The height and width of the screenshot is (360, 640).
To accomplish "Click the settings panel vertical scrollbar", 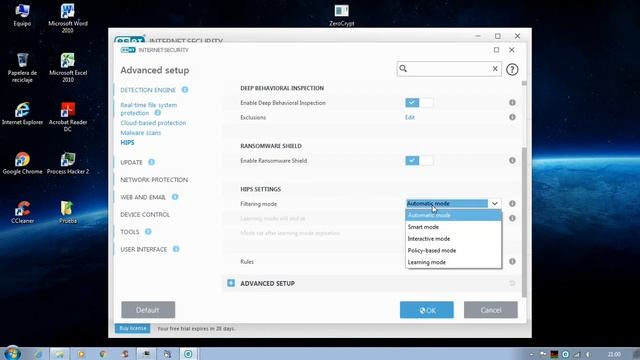I will 524,222.
